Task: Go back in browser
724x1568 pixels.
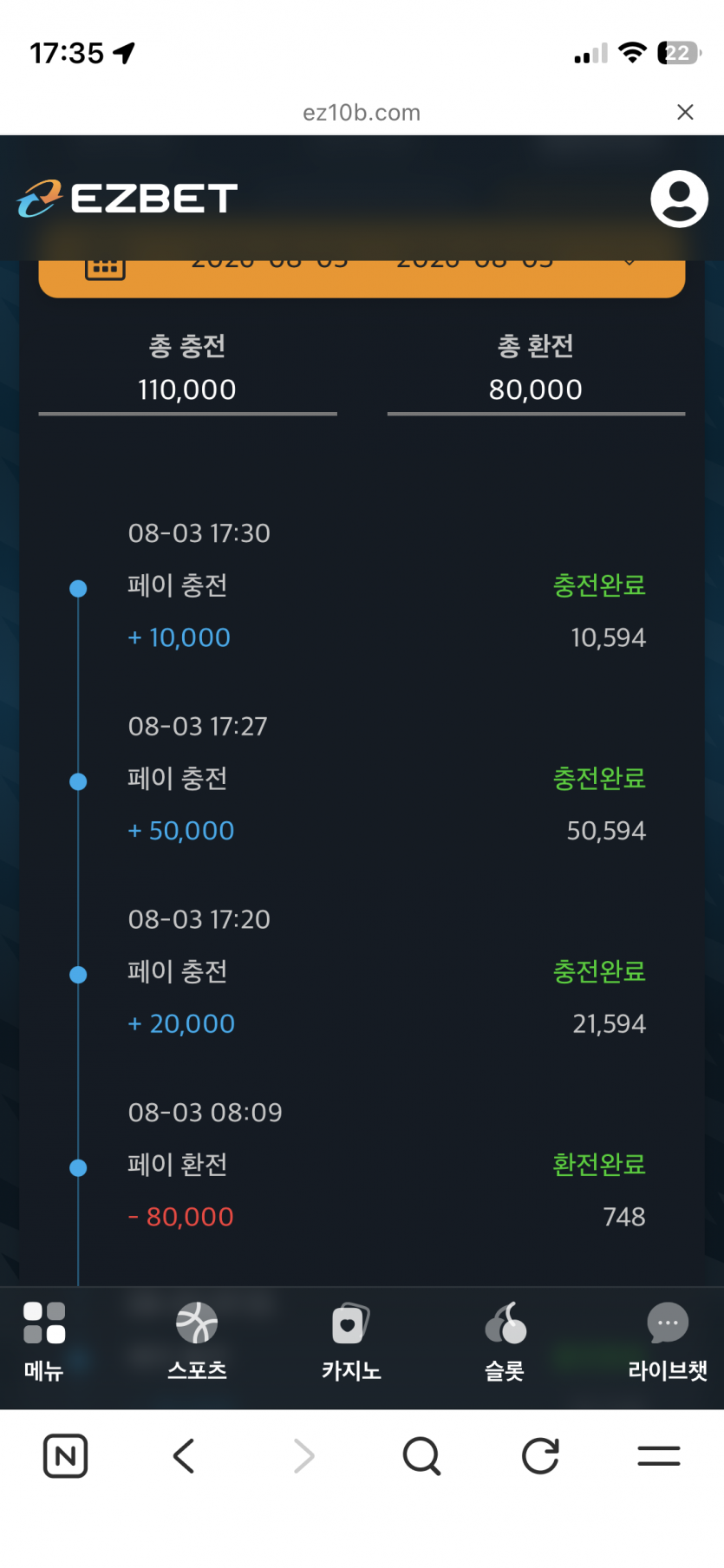Action: click(184, 1455)
